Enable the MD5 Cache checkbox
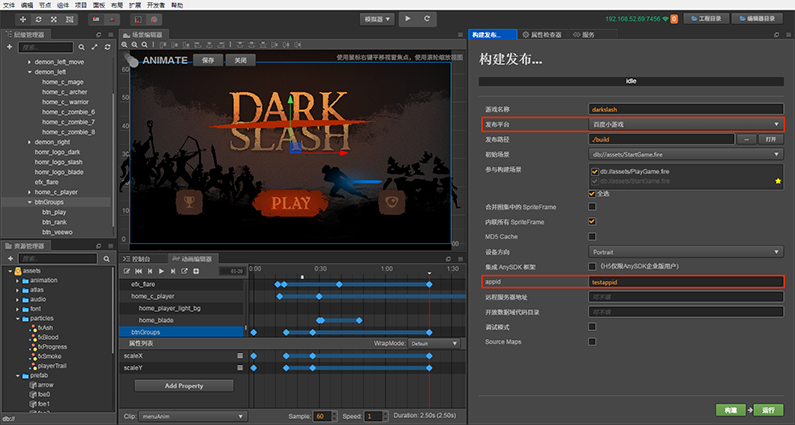 pos(592,235)
